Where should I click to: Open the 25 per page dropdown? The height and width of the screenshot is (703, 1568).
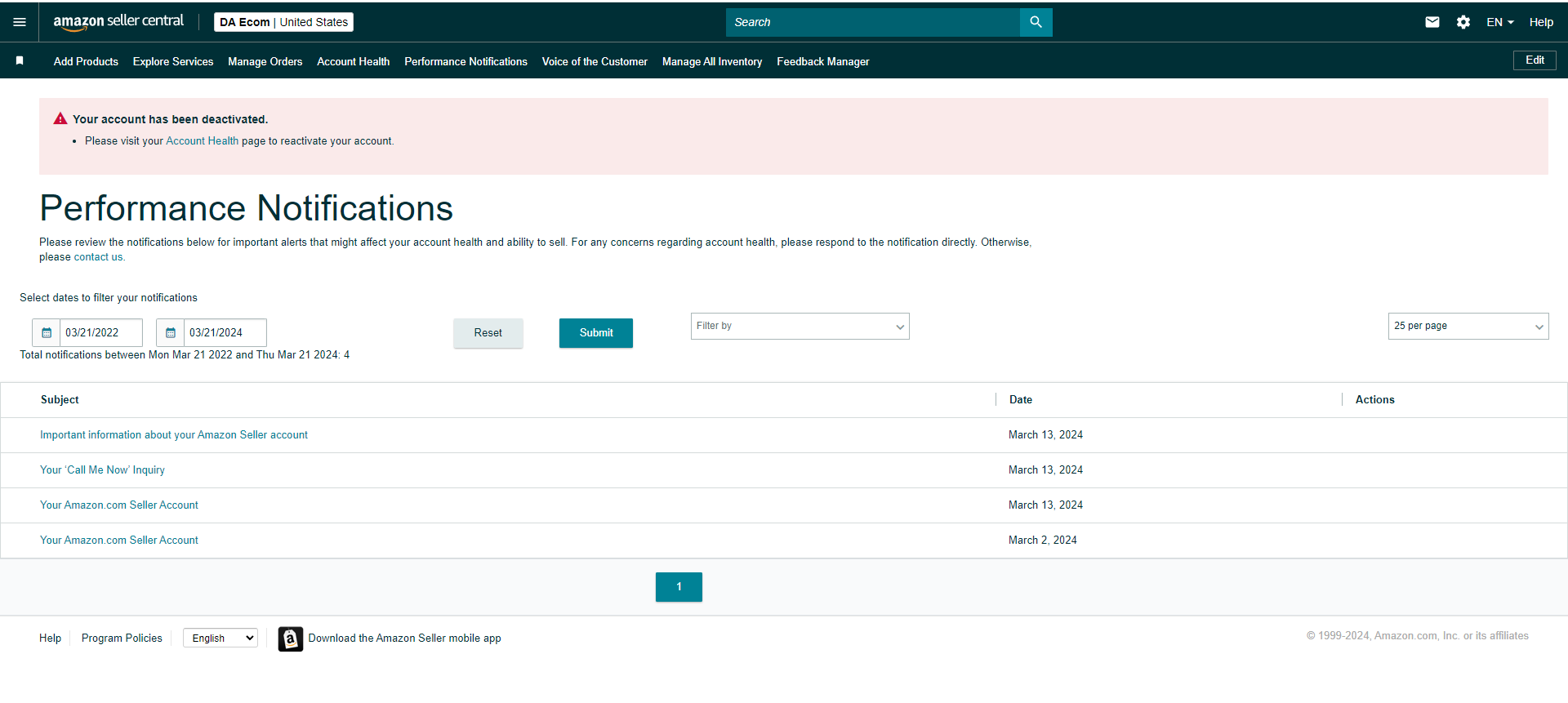tap(1468, 326)
